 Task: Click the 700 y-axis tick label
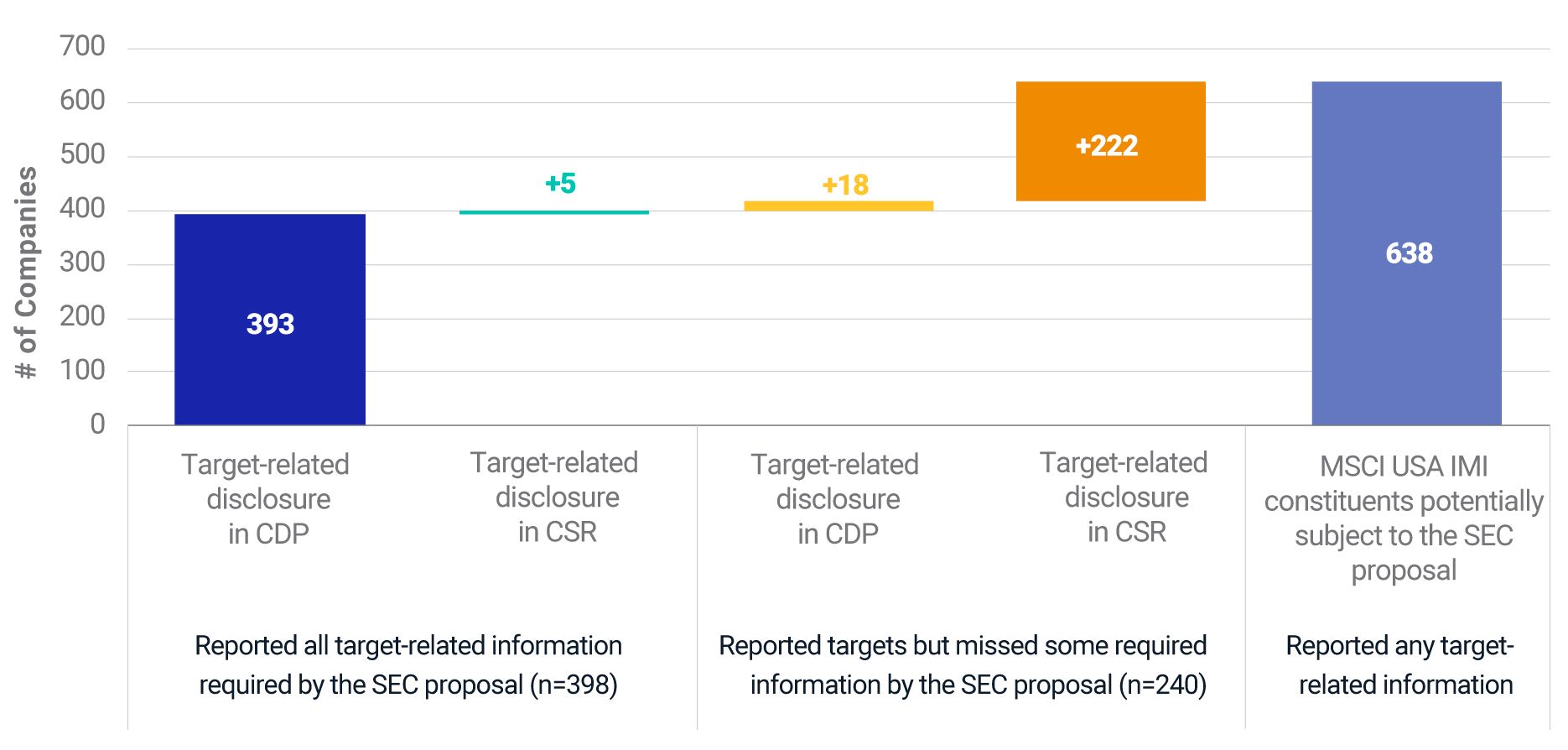coord(82,46)
